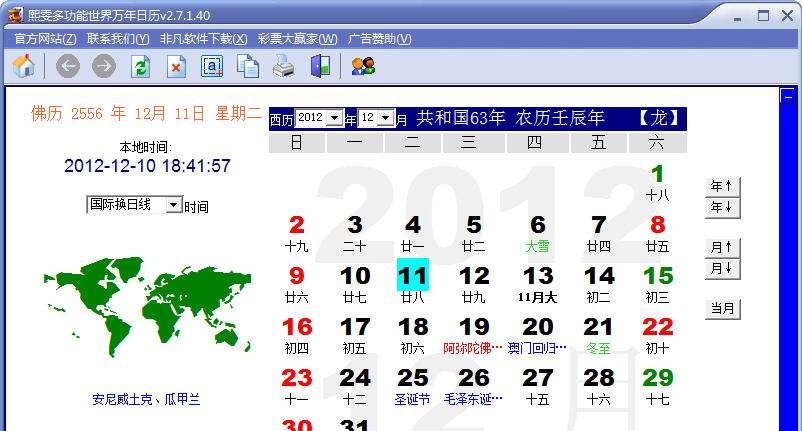Image resolution: width=802 pixels, height=431 pixels.
Task: Click the collapse button atop blue sidebar
Action: pyautogui.click(x=788, y=96)
